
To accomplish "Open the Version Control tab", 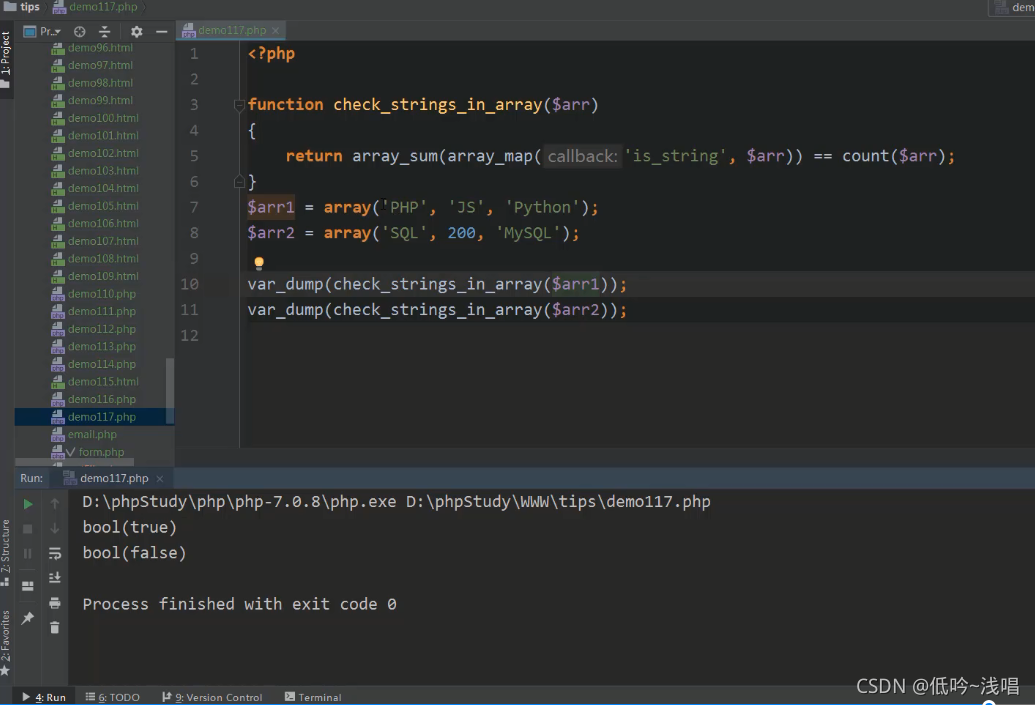I will coord(212,697).
